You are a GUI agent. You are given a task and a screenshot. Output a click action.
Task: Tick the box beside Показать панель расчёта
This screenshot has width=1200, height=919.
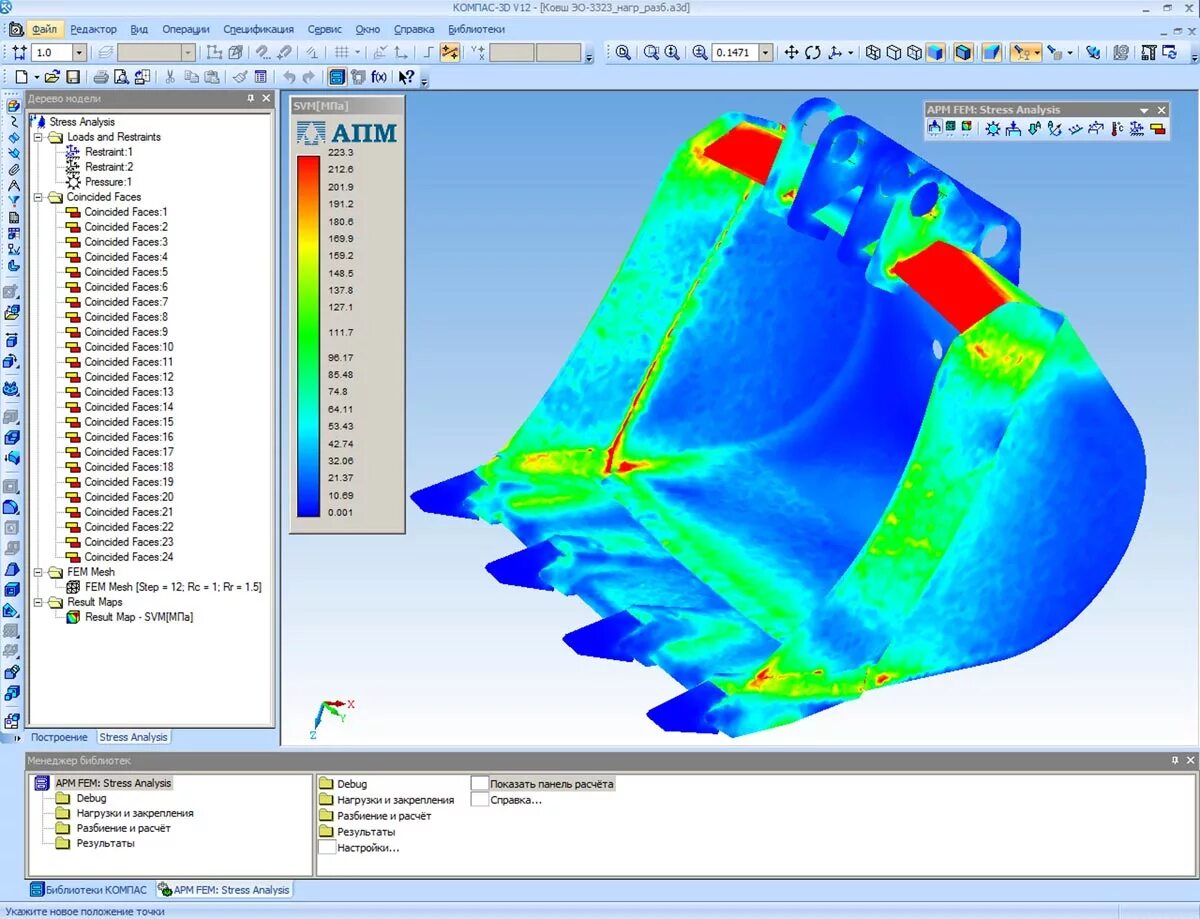pyautogui.click(x=479, y=784)
